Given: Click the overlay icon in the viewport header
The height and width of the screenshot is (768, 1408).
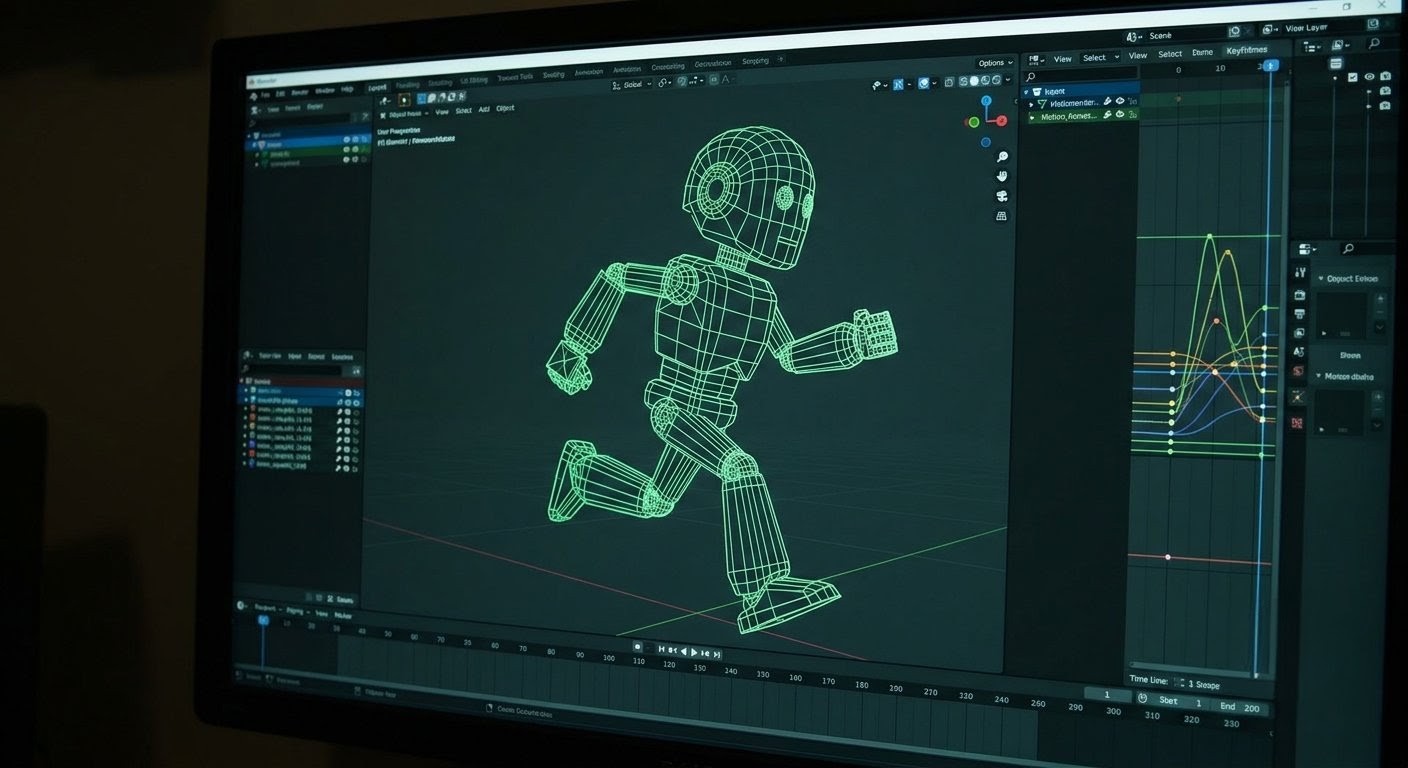Looking at the screenshot, I should 924,83.
